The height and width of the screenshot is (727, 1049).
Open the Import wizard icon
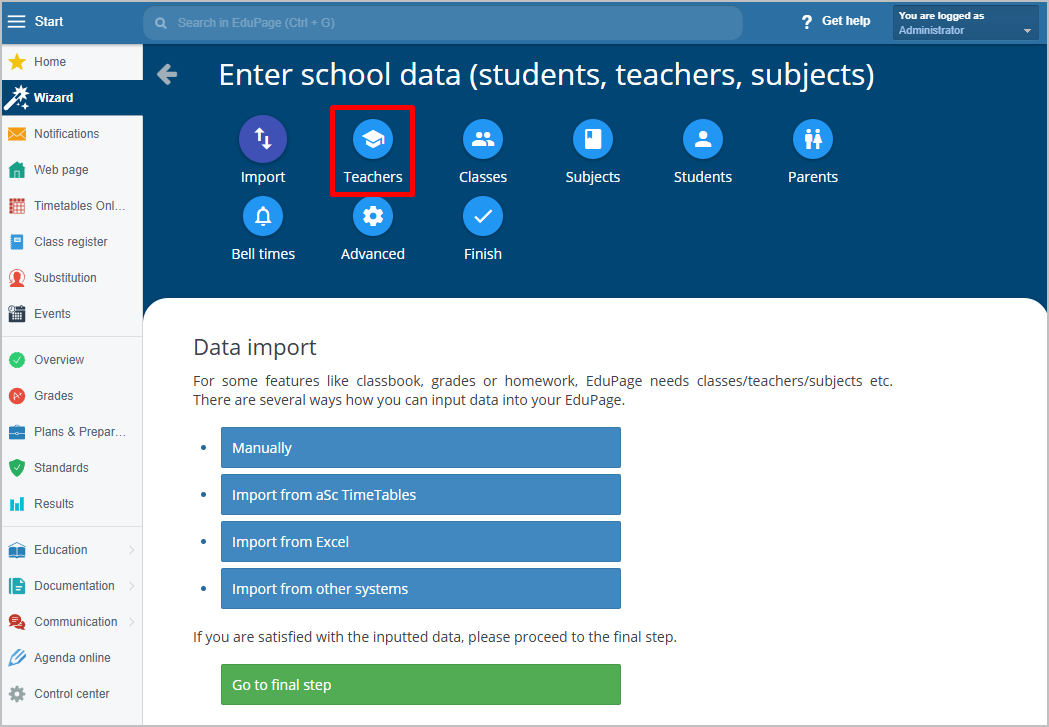(x=263, y=139)
